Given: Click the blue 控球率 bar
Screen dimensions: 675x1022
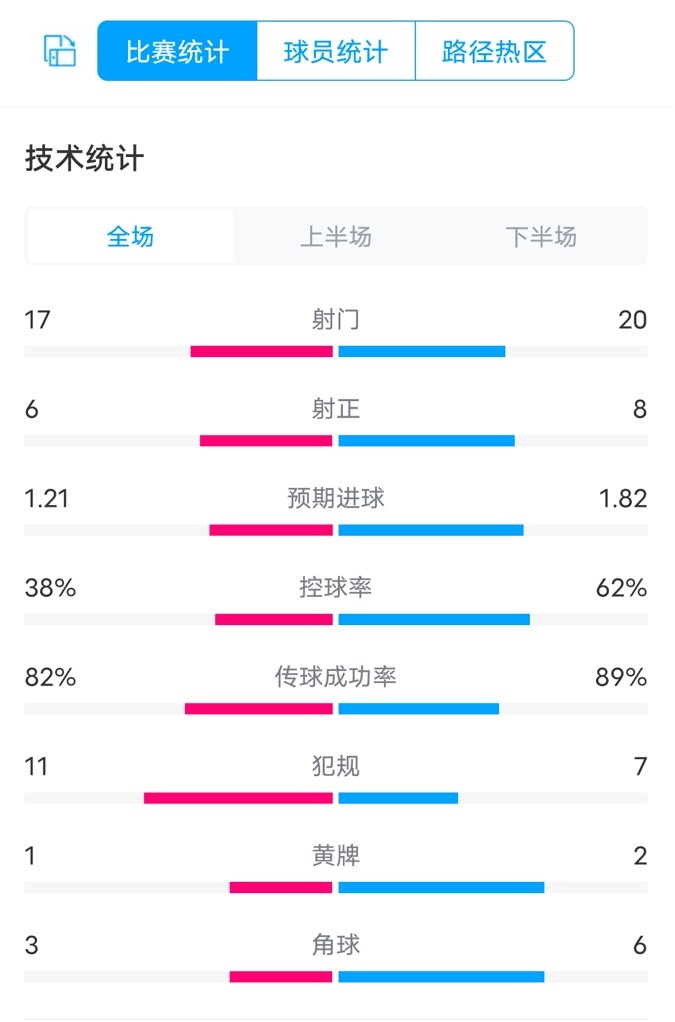Looking at the screenshot, I should [434, 620].
